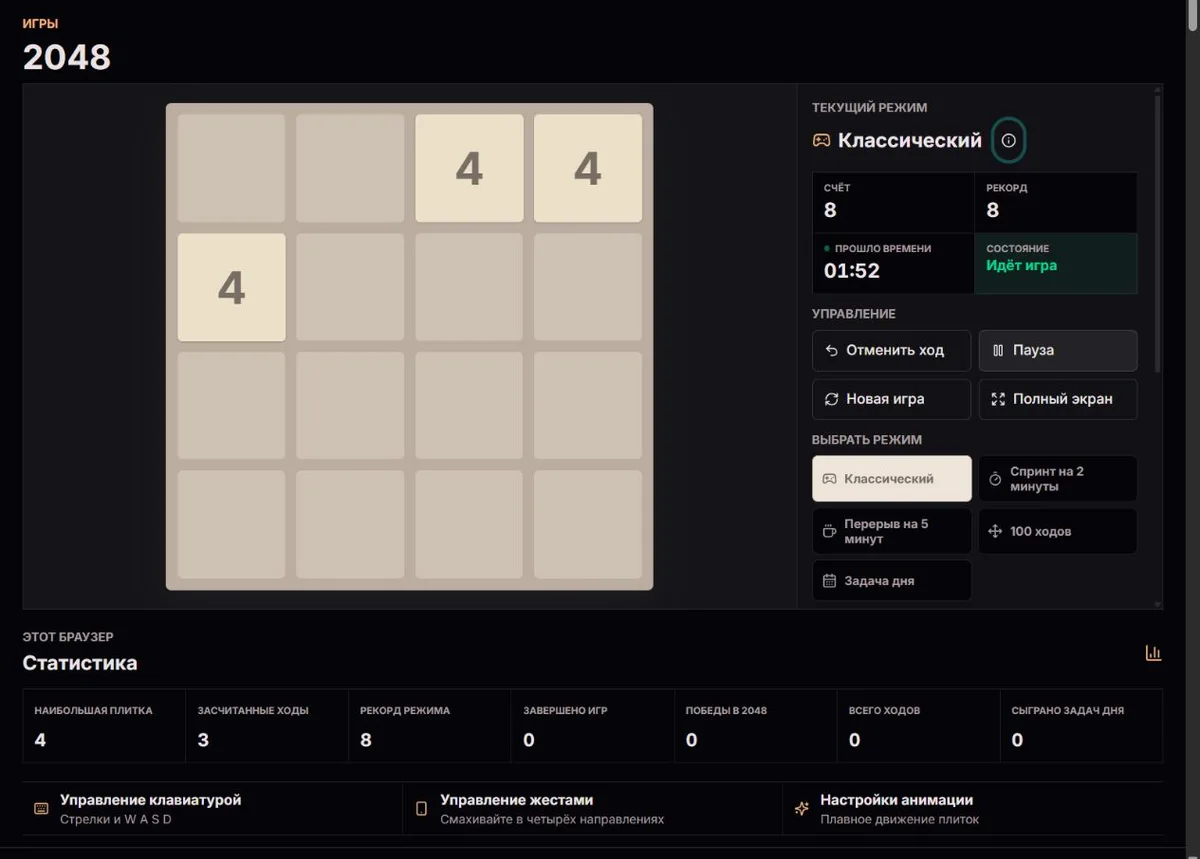The width and height of the screenshot is (1200, 859).
Task: Select Спринт на 2 минуты mode
Action: (x=1058, y=479)
